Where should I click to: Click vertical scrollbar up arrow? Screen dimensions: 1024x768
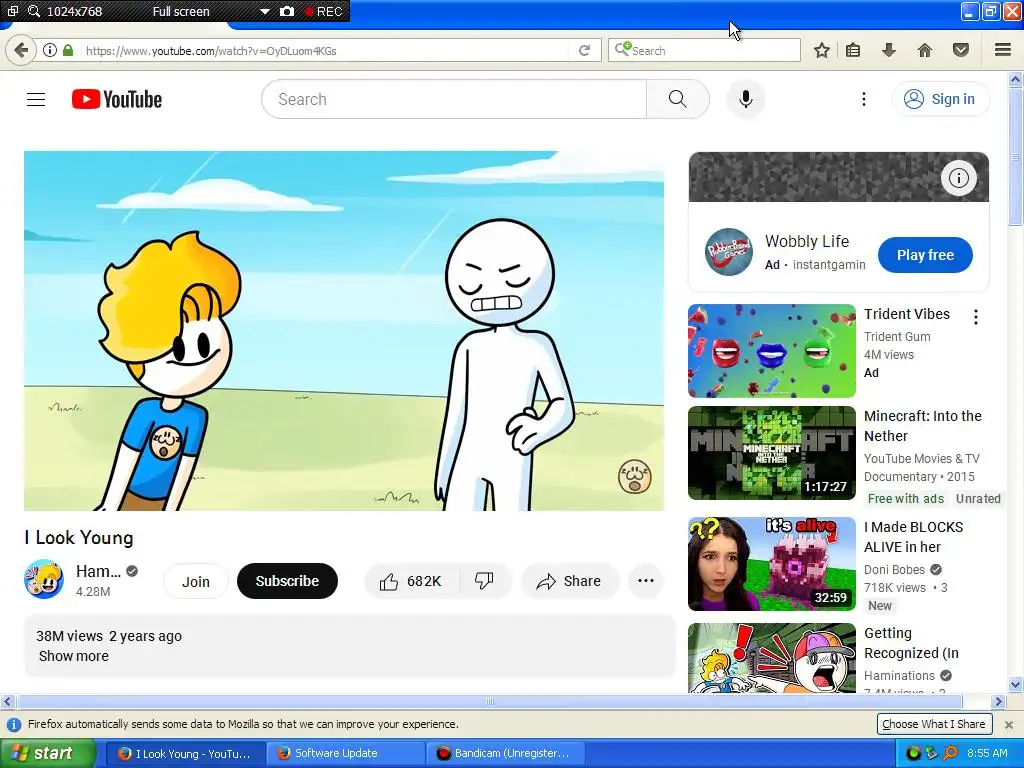(x=1016, y=80)
